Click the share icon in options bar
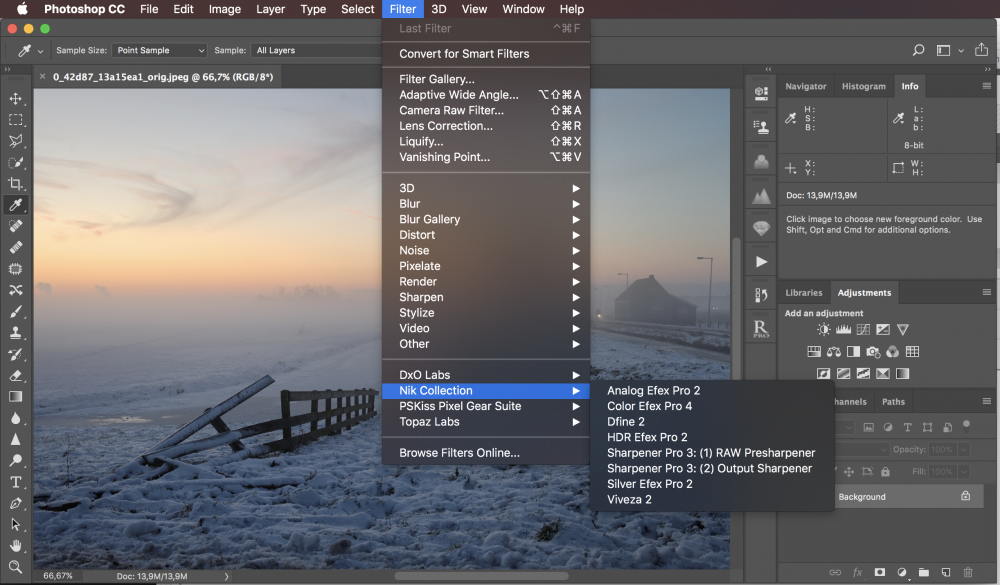The height and width of the screenshot is (585, 1000). click(982, 50)
